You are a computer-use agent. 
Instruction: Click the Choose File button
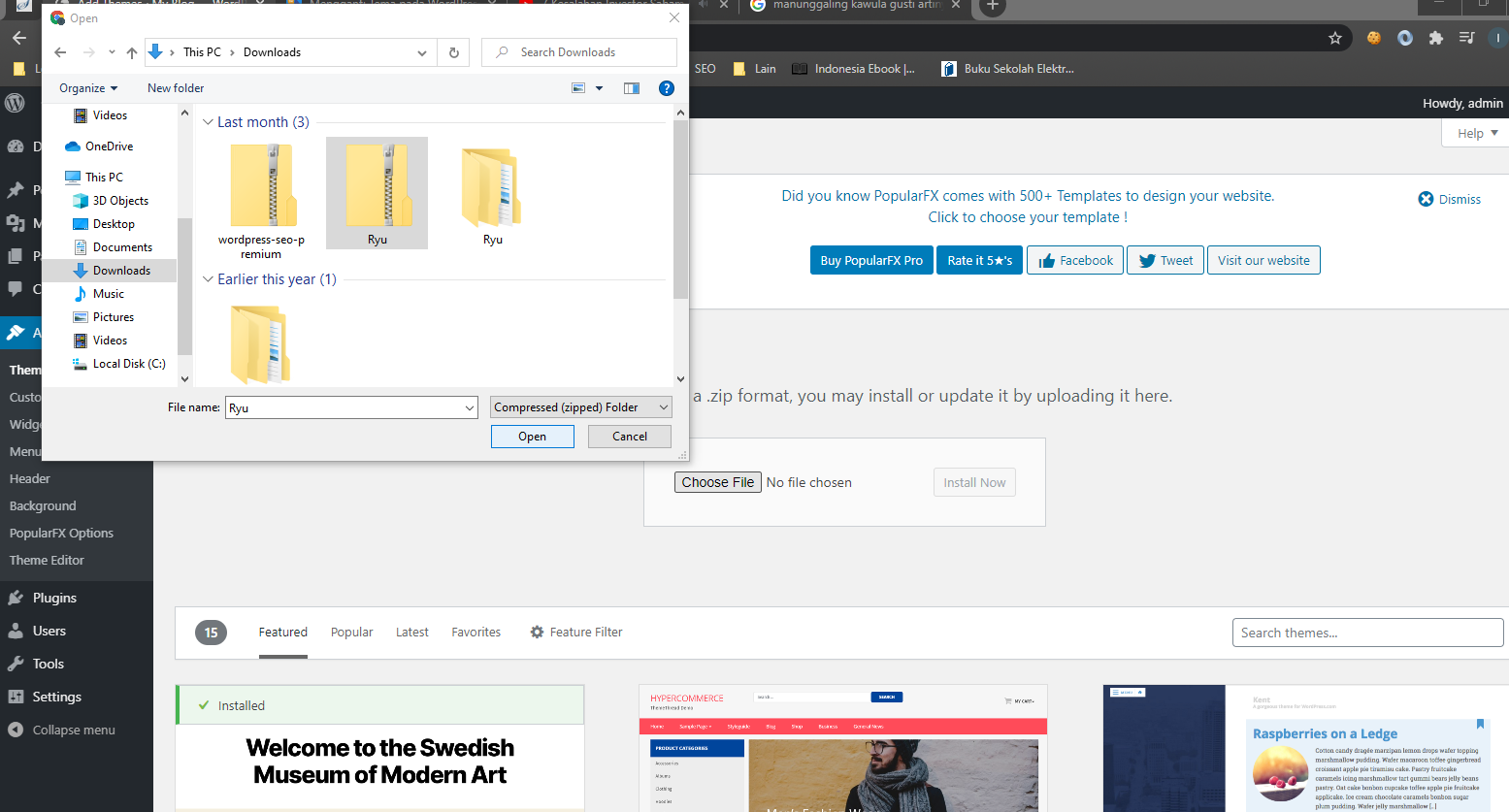tap(717, 482)
